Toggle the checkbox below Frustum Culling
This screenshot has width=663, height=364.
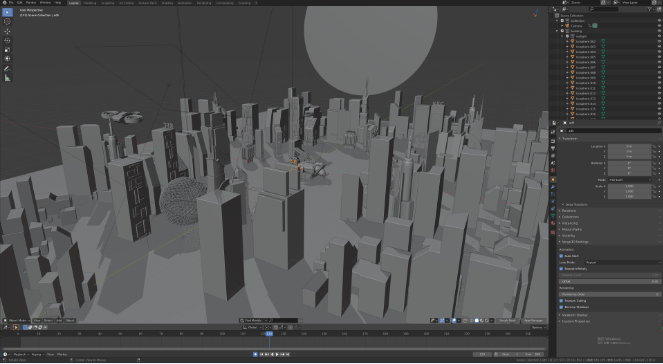point(561,307)
